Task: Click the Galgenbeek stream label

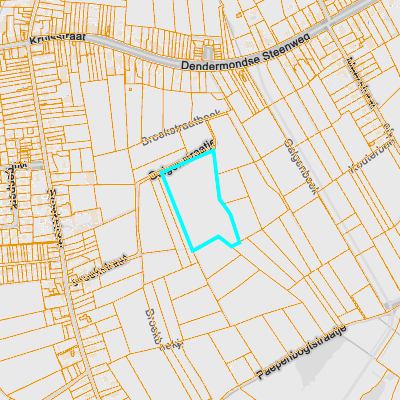Action: 300,167
